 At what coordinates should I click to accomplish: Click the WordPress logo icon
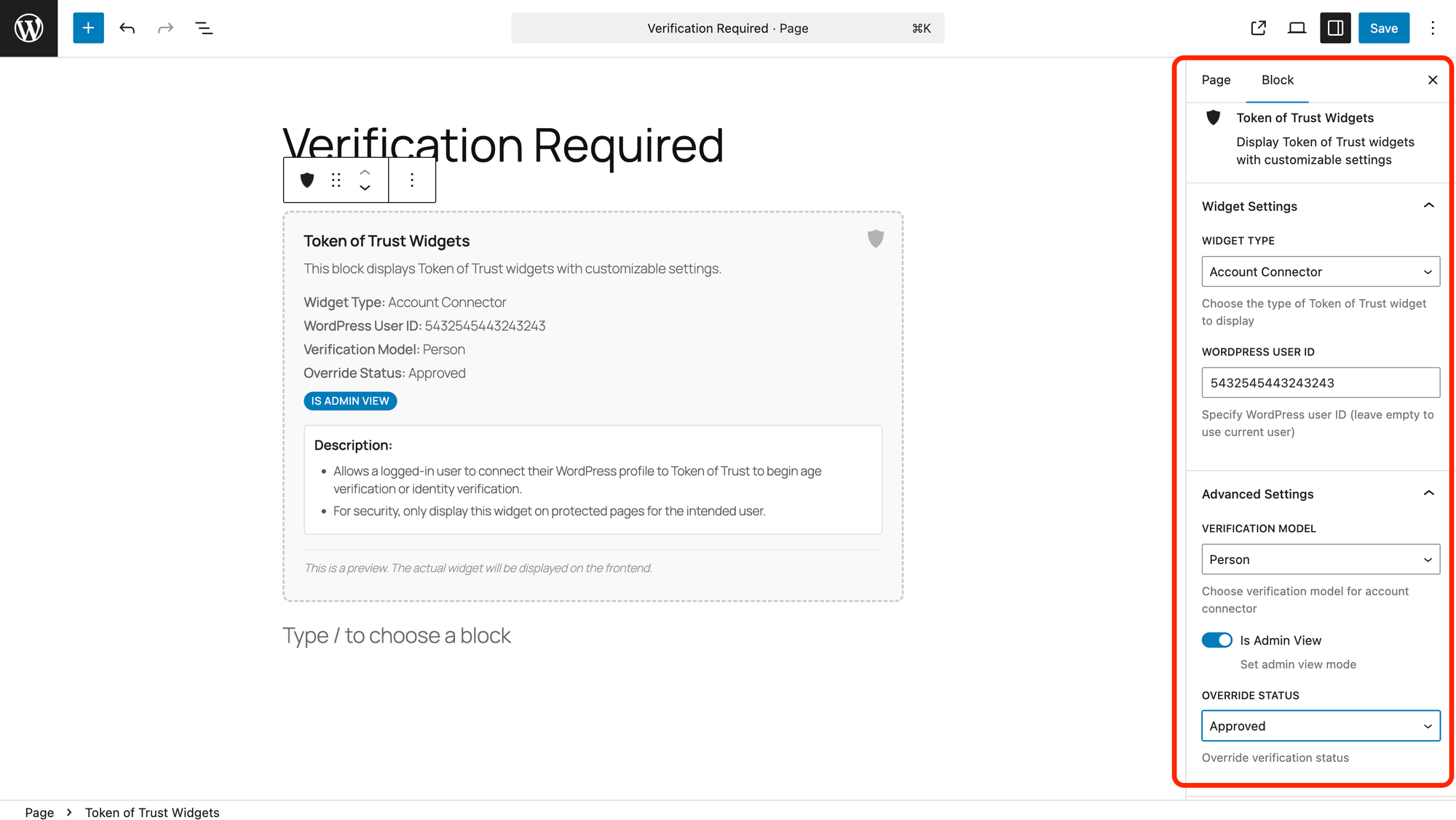[28, 28]
